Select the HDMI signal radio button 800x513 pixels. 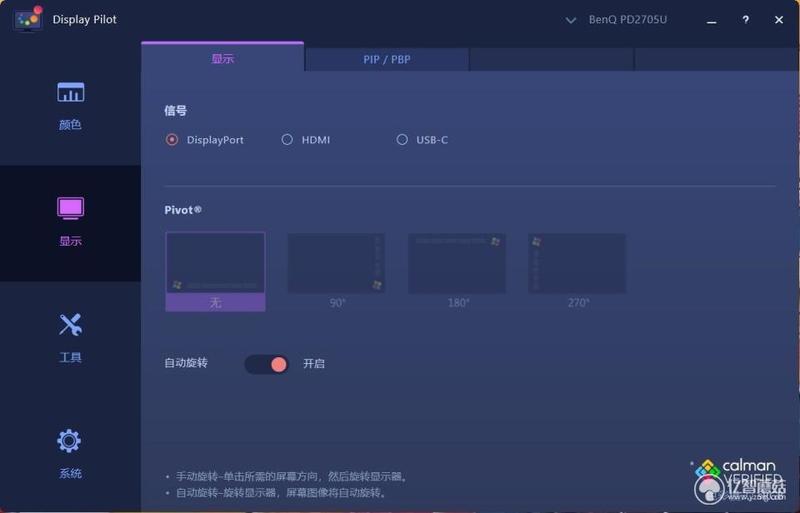[287, 139]
